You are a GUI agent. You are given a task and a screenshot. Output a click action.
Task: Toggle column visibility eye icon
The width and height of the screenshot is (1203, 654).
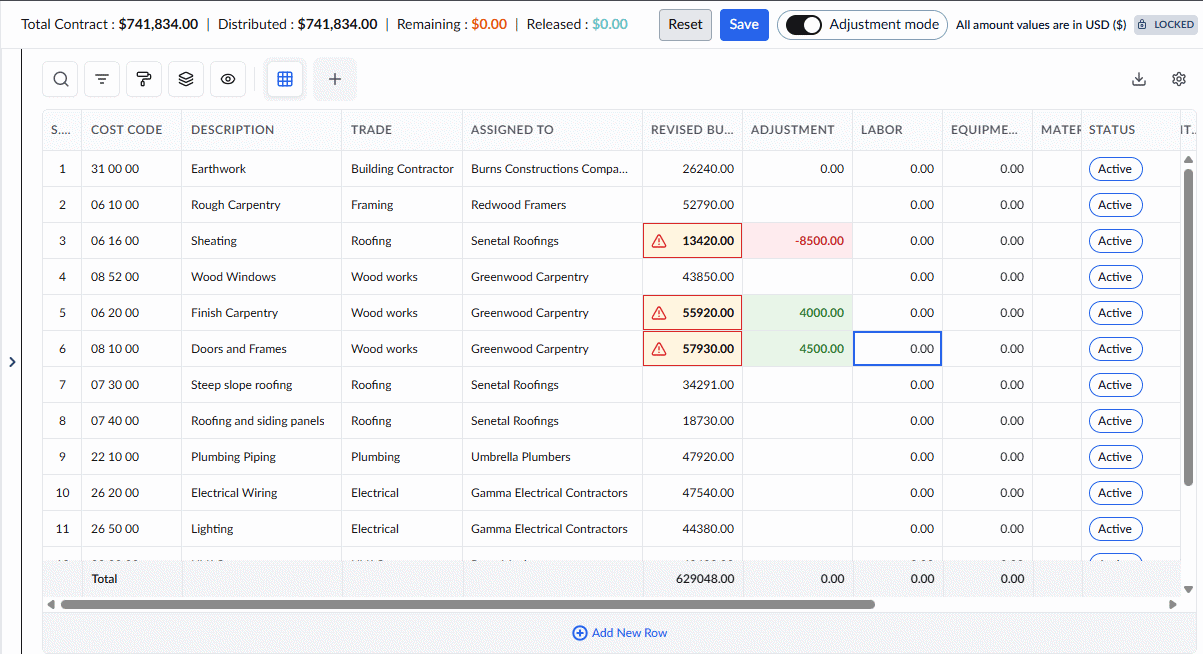[228, 79]
